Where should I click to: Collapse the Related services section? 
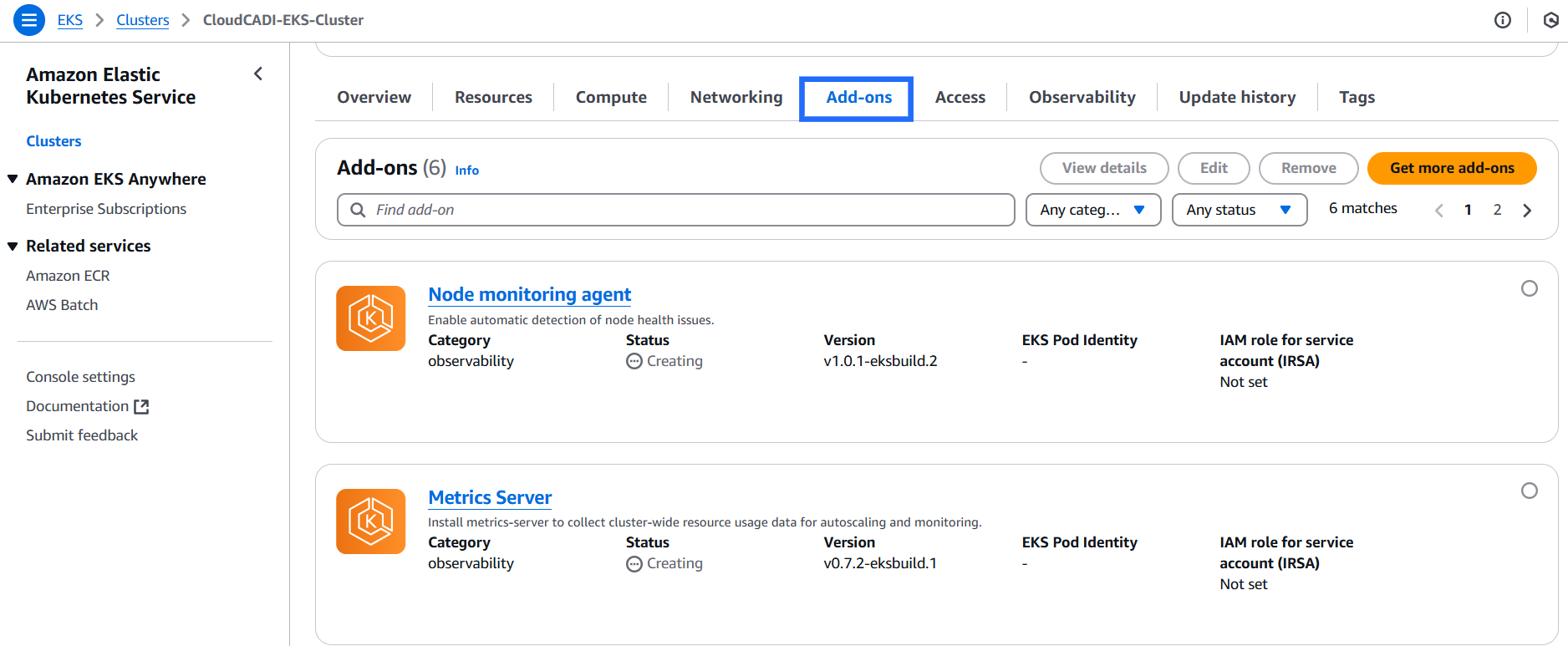tap(13, 246)
